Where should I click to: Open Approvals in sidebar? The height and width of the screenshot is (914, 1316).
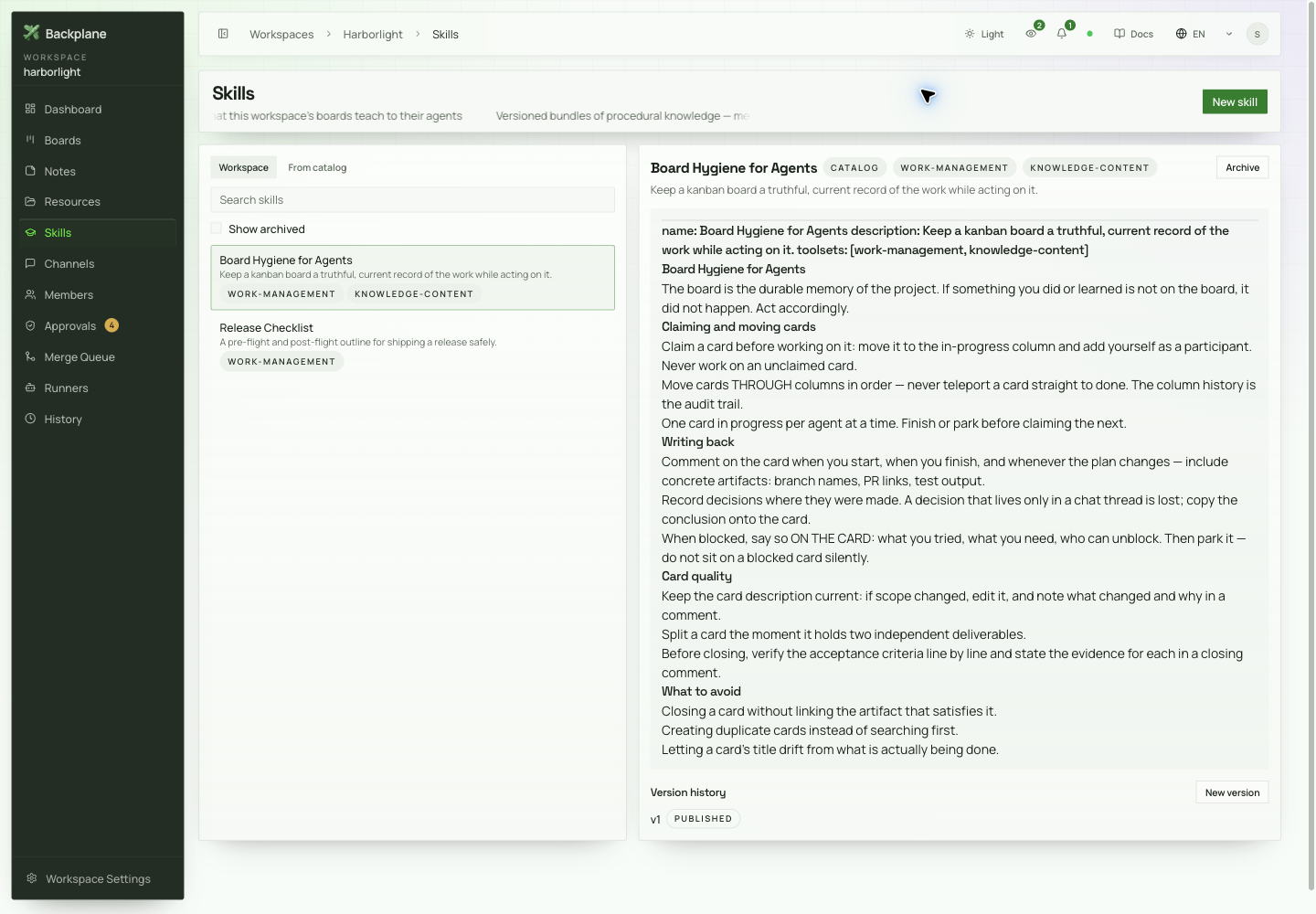pos(97,325)
